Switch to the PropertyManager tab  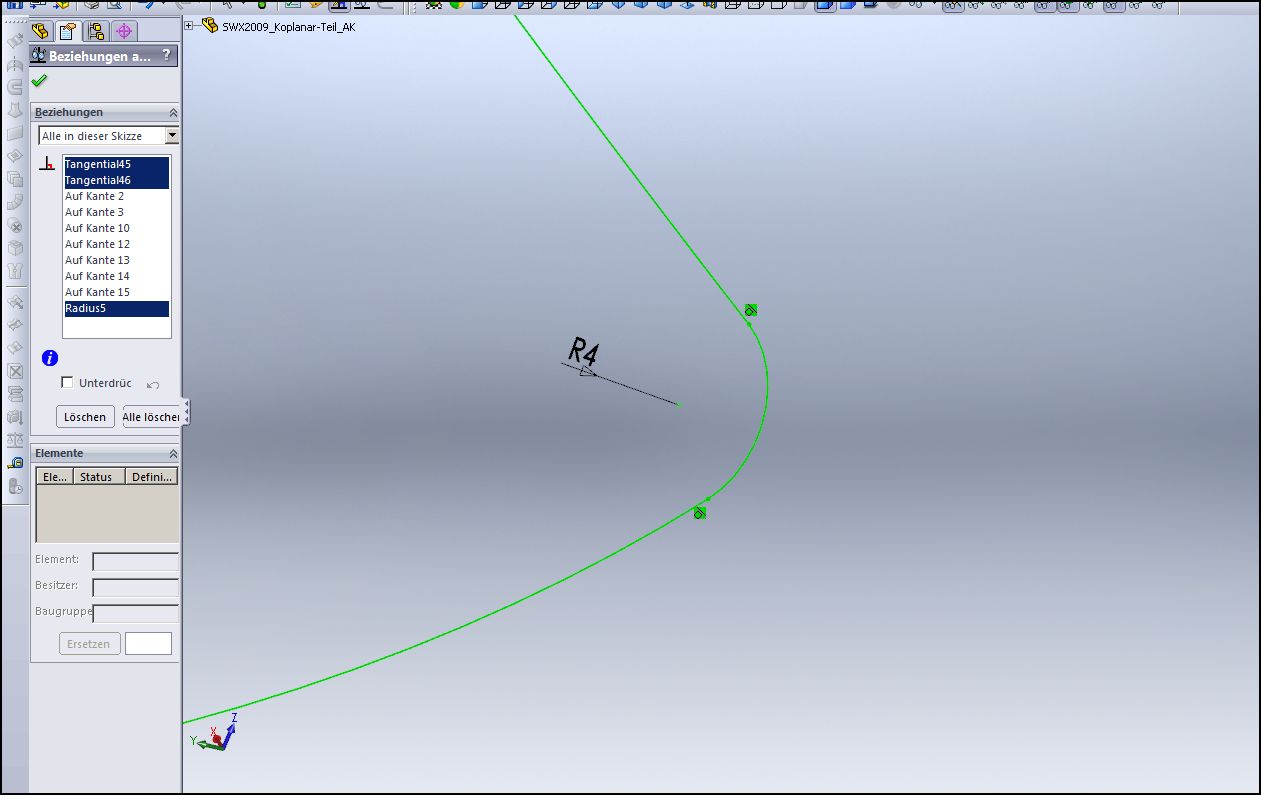point(68,31)
